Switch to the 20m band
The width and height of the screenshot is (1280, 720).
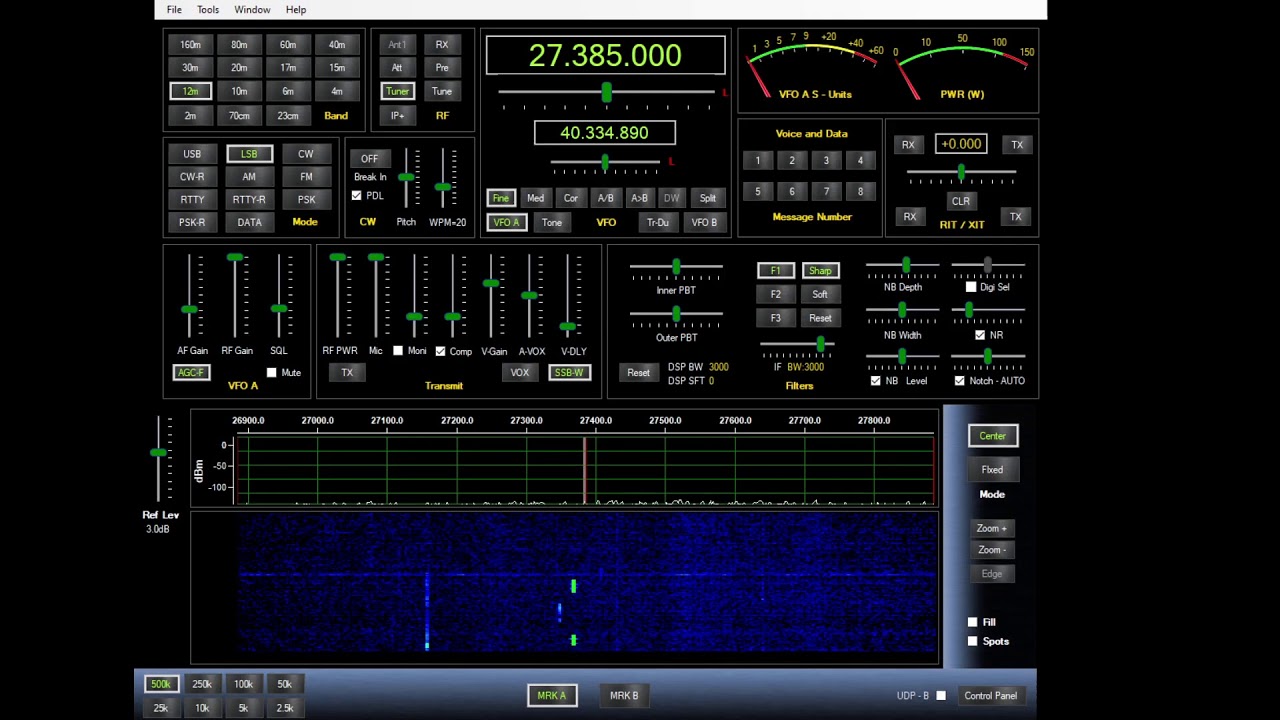pos(239,68)
